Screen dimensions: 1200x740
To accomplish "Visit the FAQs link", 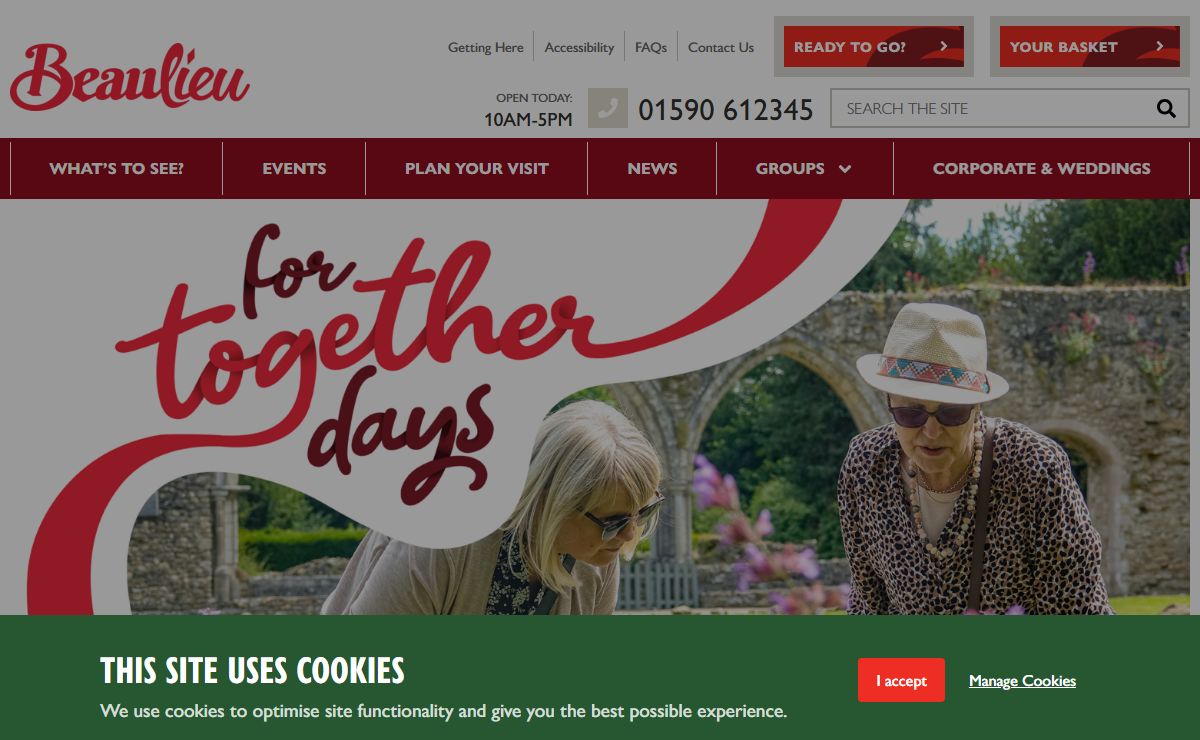I will [651, 47].
